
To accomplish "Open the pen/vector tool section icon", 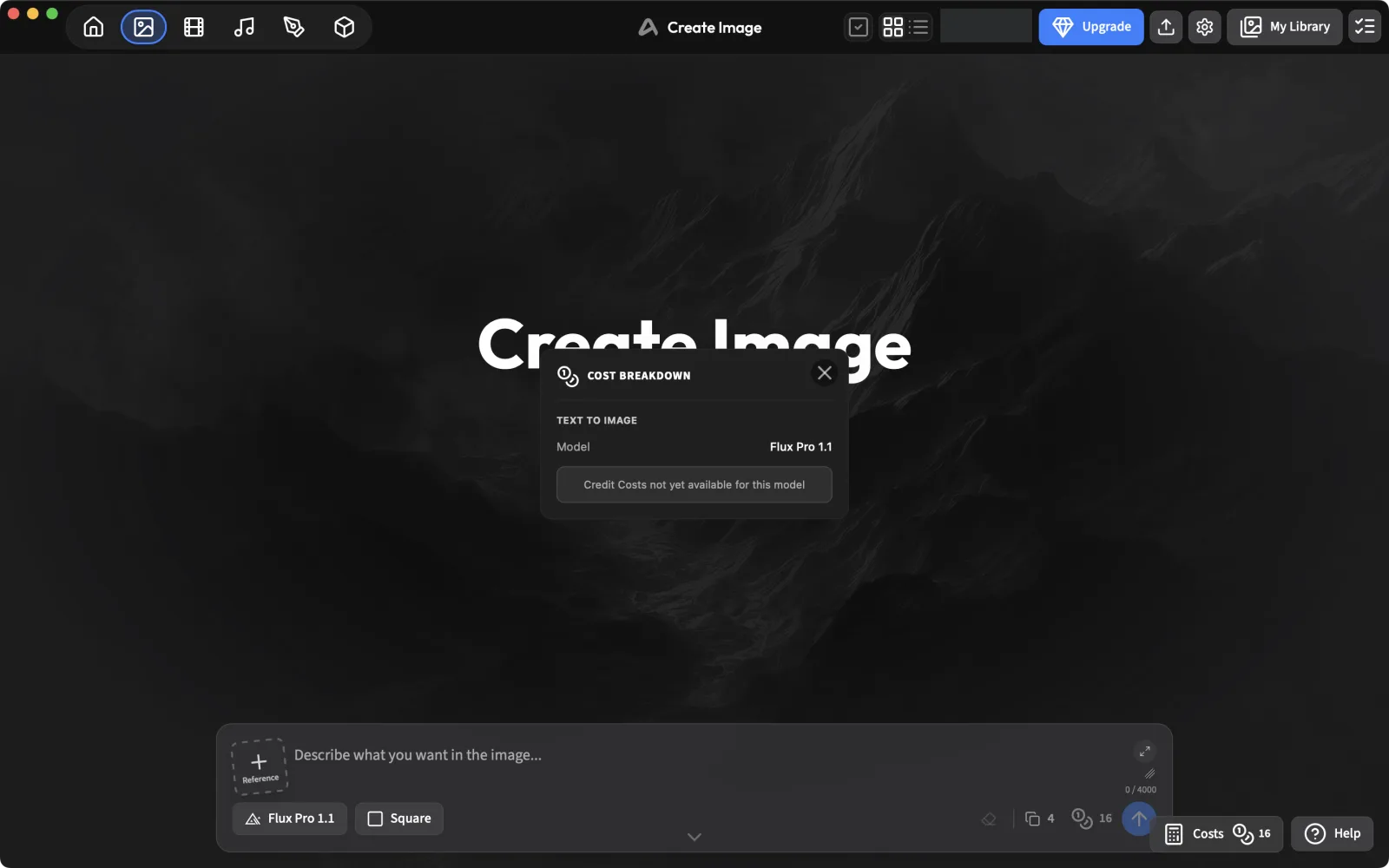I will pyautogui.click(x=294, y=27).
